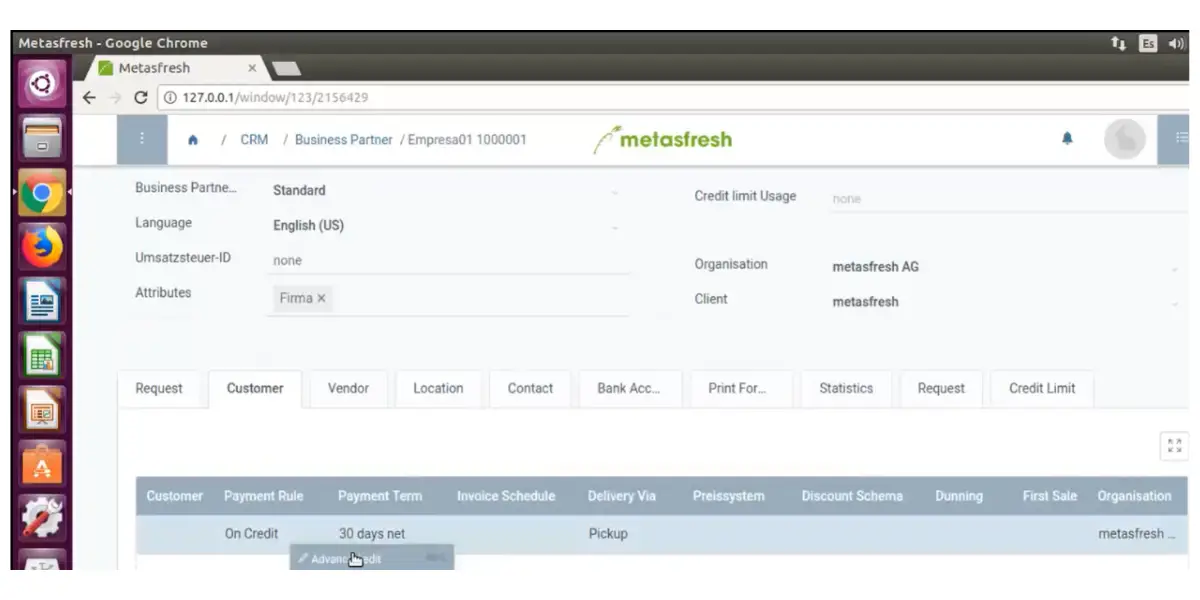Open the Client metasfresh dropdown
The height and width of the screenshot is (600, 1200).
coord(1007,301)
